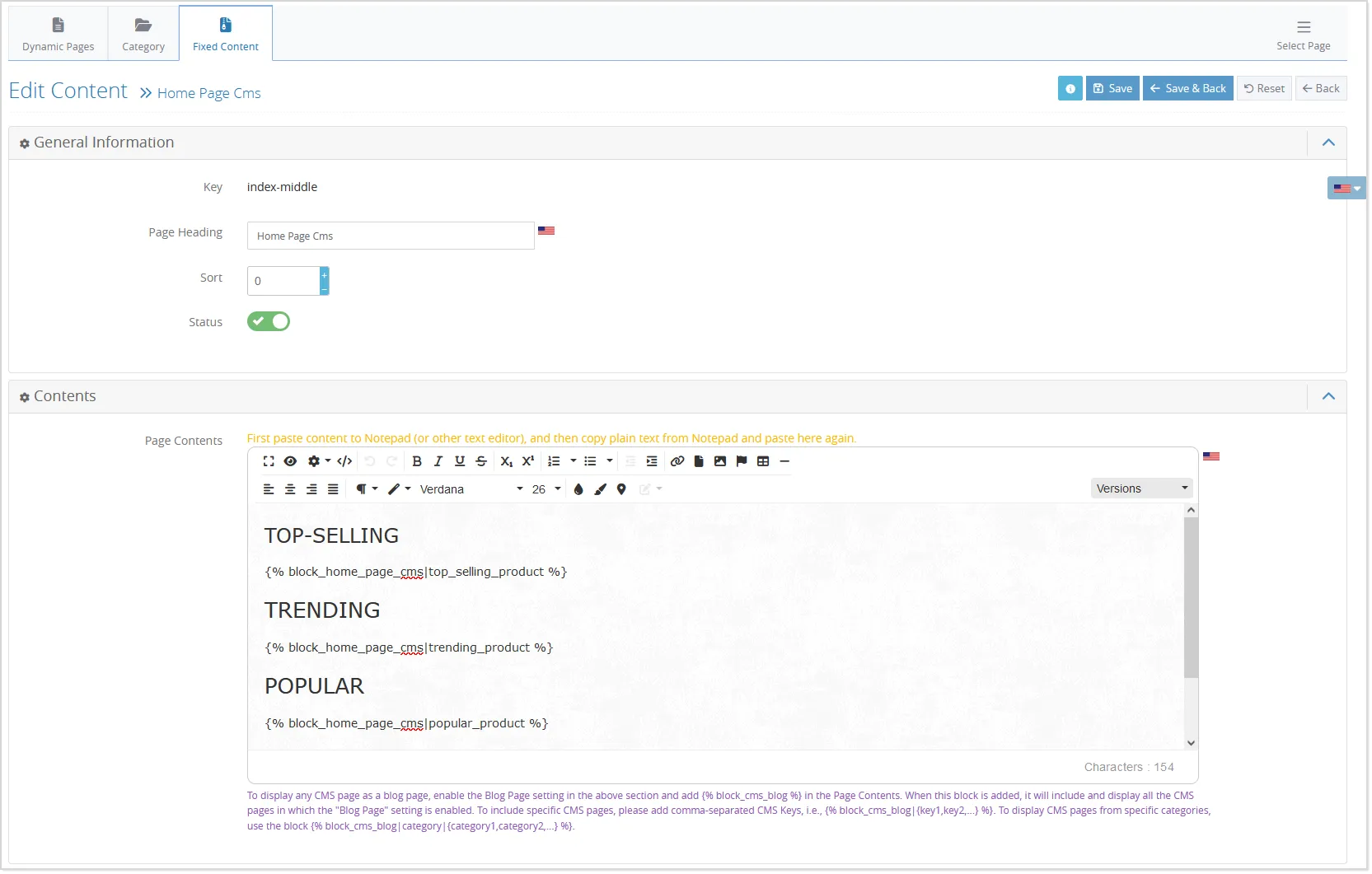Apply subscript formatting
Screen dimensions: 1372x874
(507, 462)
